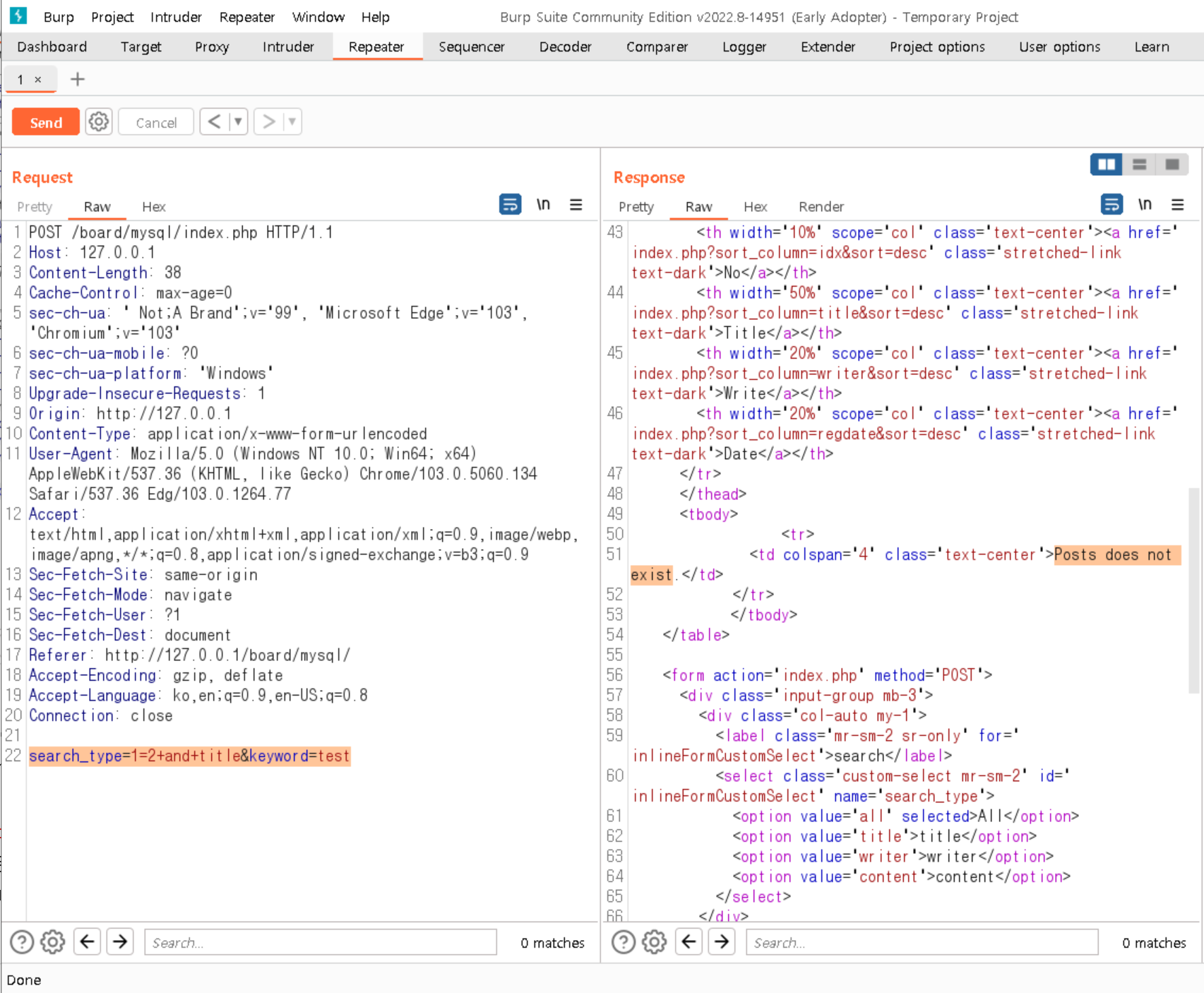The height and width of the screenshot is (993, 1204).
Task: Open the Intruder menu in menu bar
Action: click(176, 17)
